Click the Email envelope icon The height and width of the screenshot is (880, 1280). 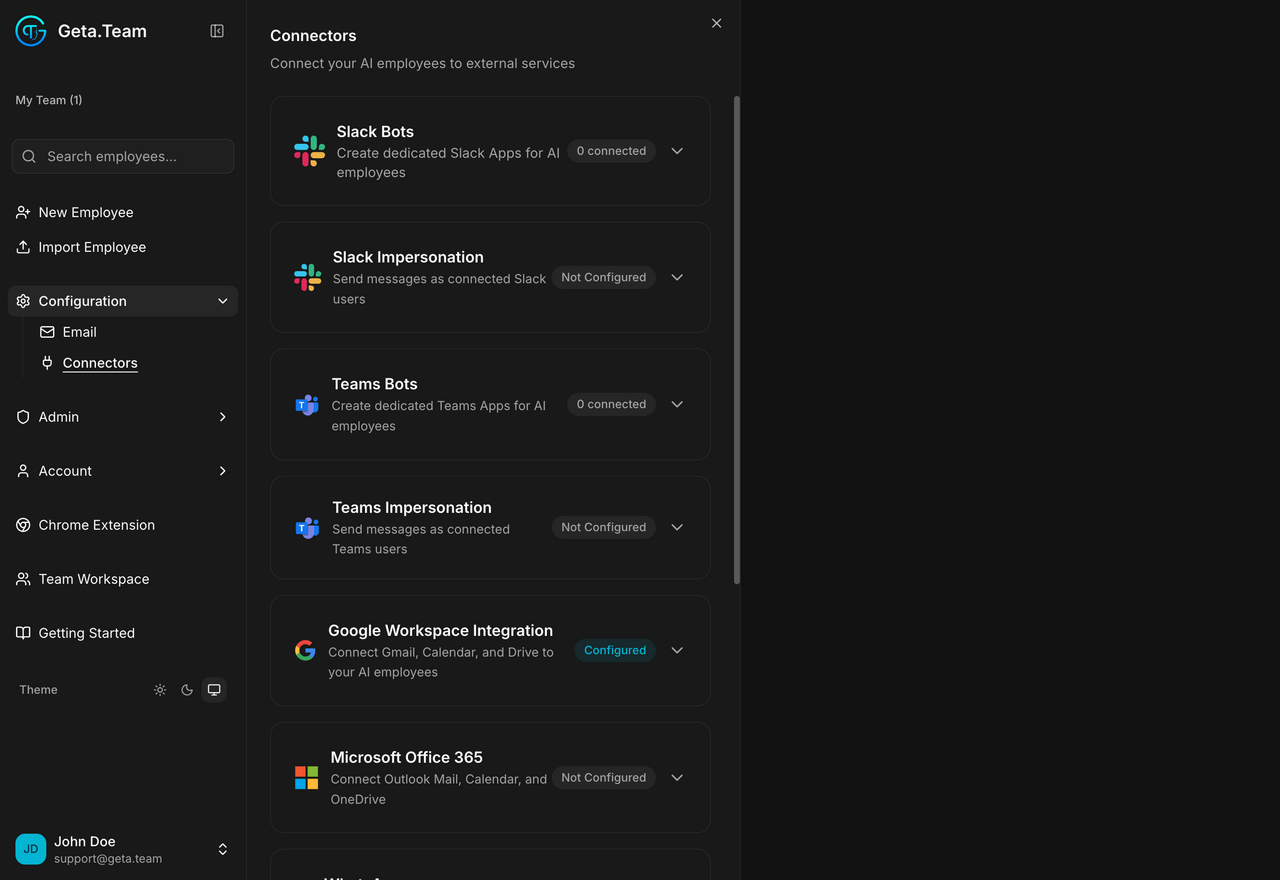(x=47, y=332)
